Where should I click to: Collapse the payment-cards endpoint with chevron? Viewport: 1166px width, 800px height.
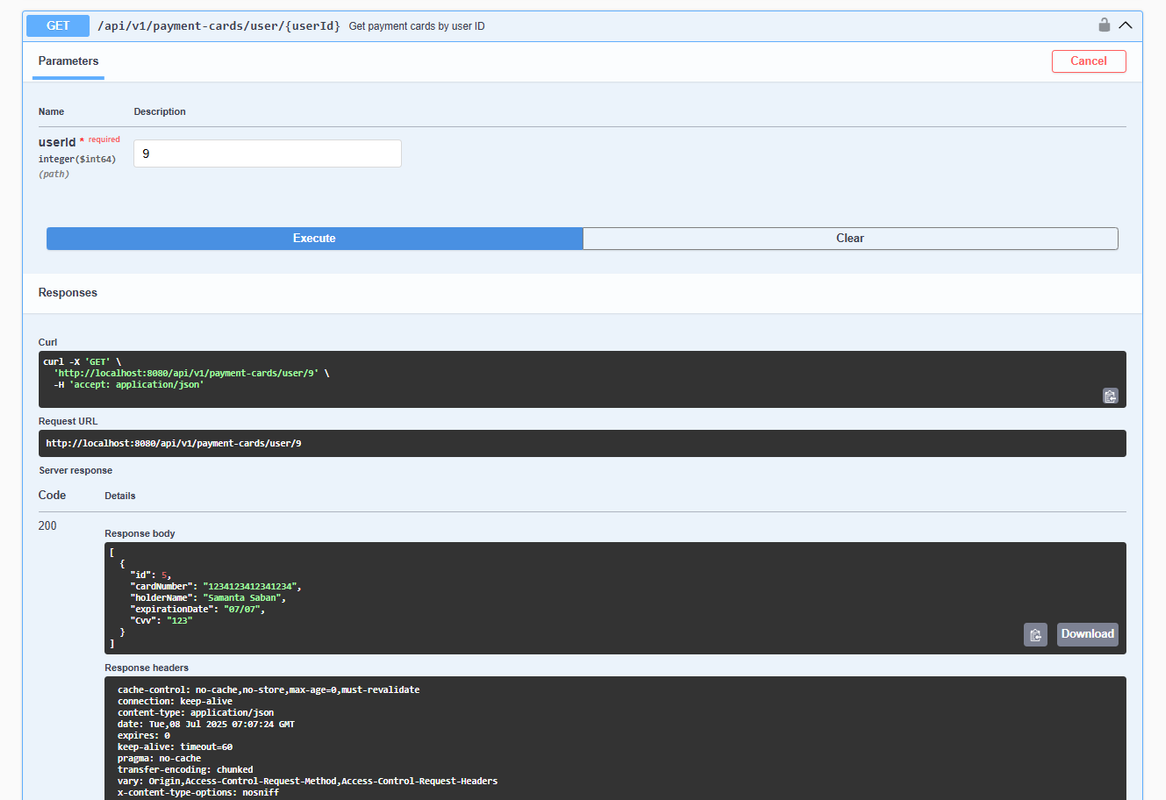point(1126,25)
